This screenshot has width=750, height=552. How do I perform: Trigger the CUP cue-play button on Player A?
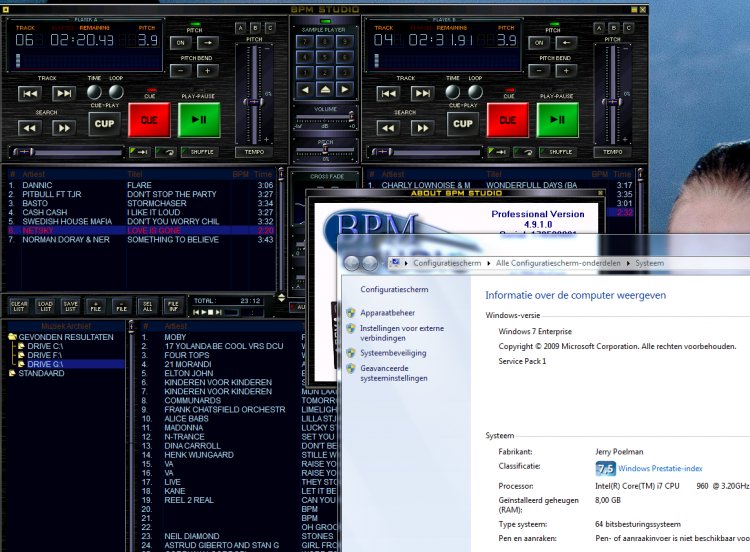(x=104, y=124)
